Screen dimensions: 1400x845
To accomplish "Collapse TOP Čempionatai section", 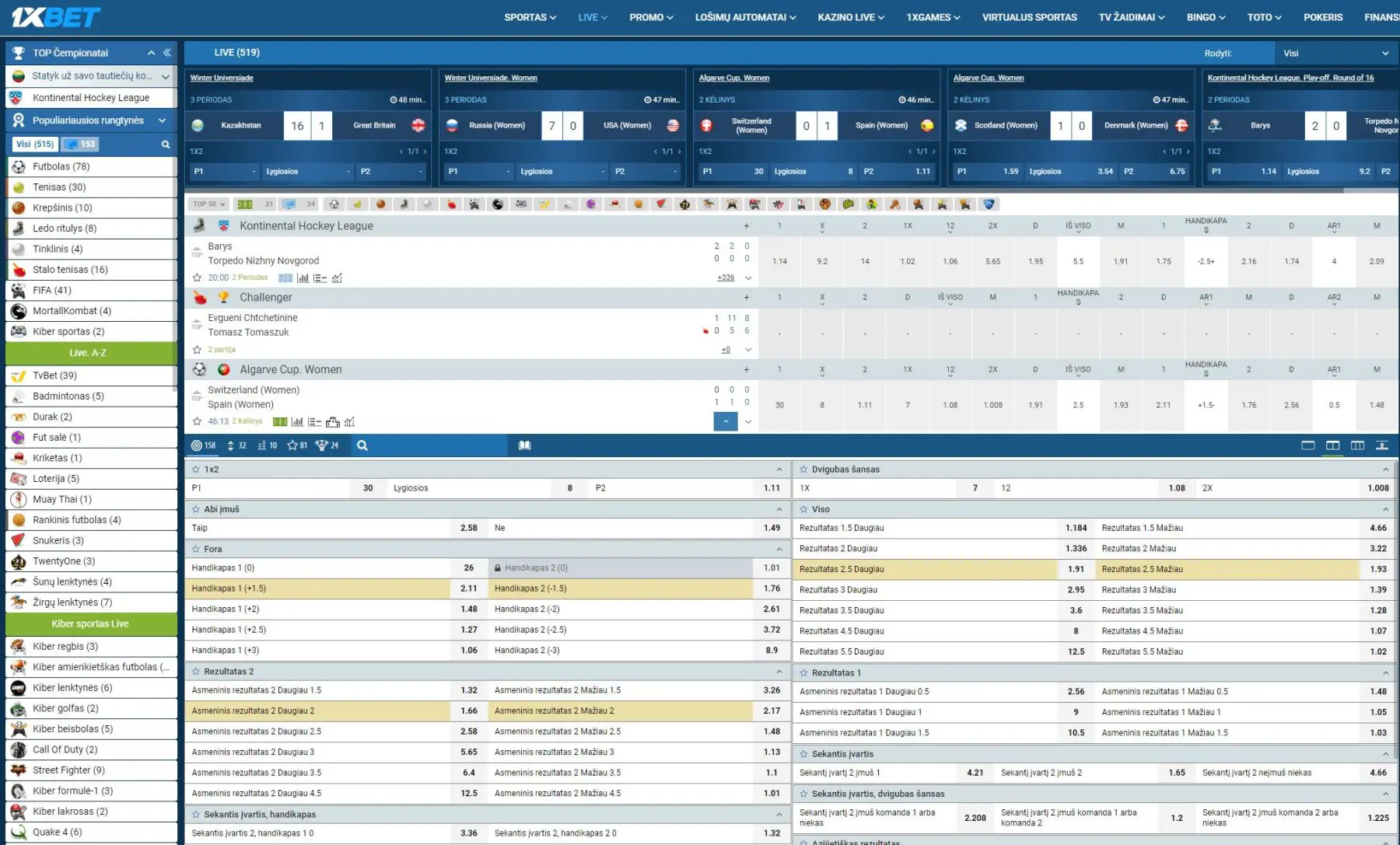I will pos(151,53).
